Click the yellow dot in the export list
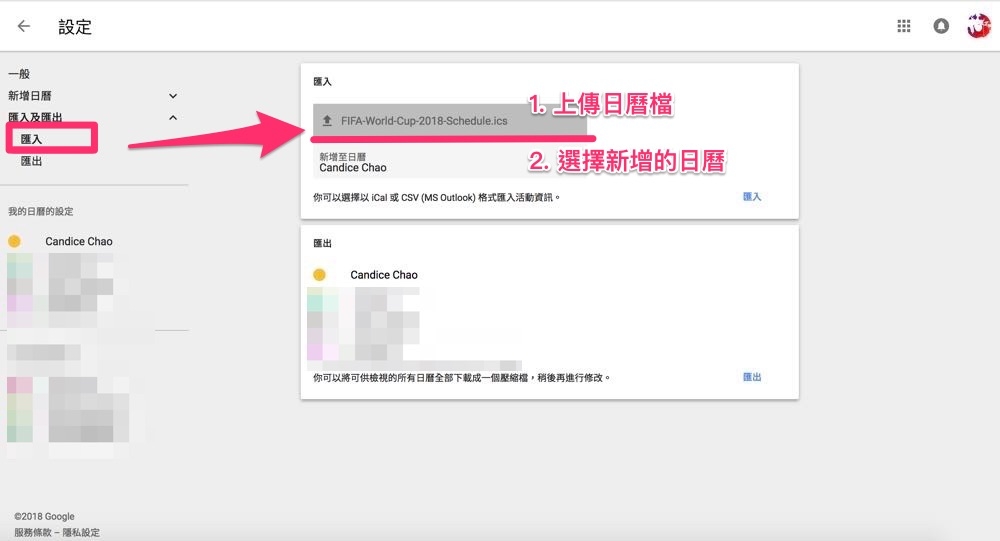Screen dimensions: 1000x541 (x=320, y=275)
